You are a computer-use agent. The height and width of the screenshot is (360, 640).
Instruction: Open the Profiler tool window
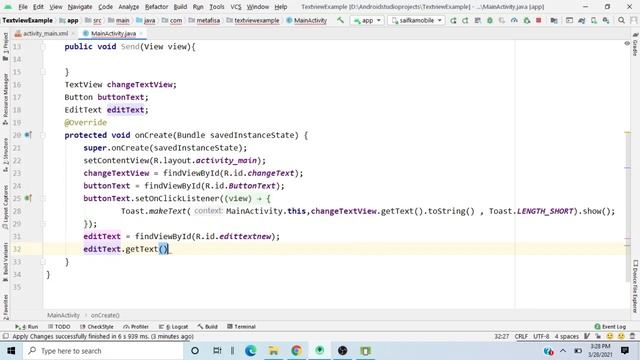136,327
